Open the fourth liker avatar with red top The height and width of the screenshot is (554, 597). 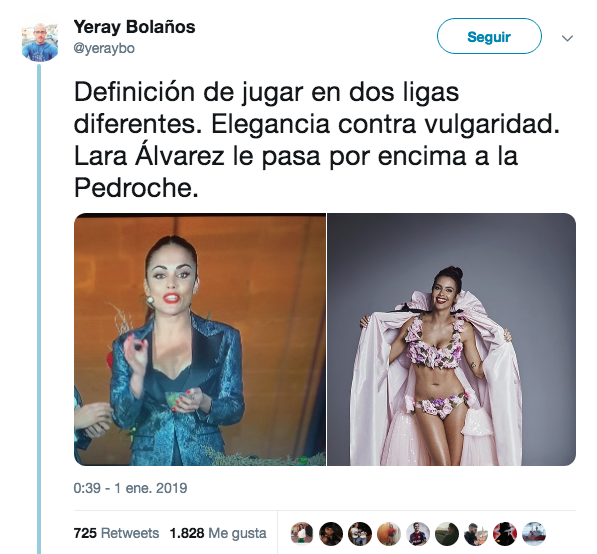coord(389,533)
